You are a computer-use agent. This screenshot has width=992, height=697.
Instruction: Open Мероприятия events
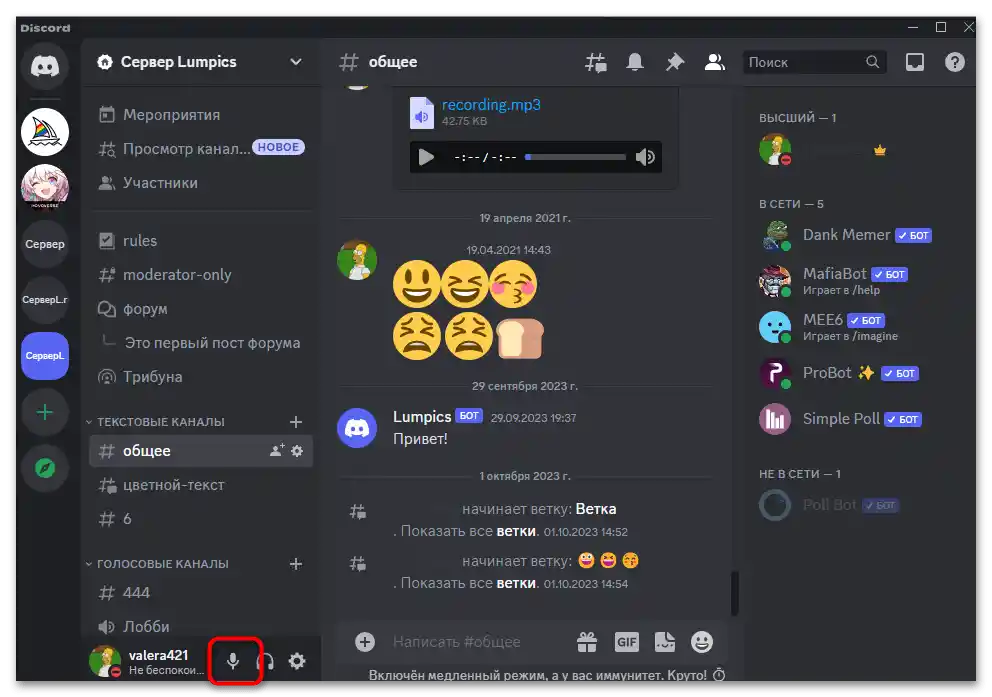201,115
